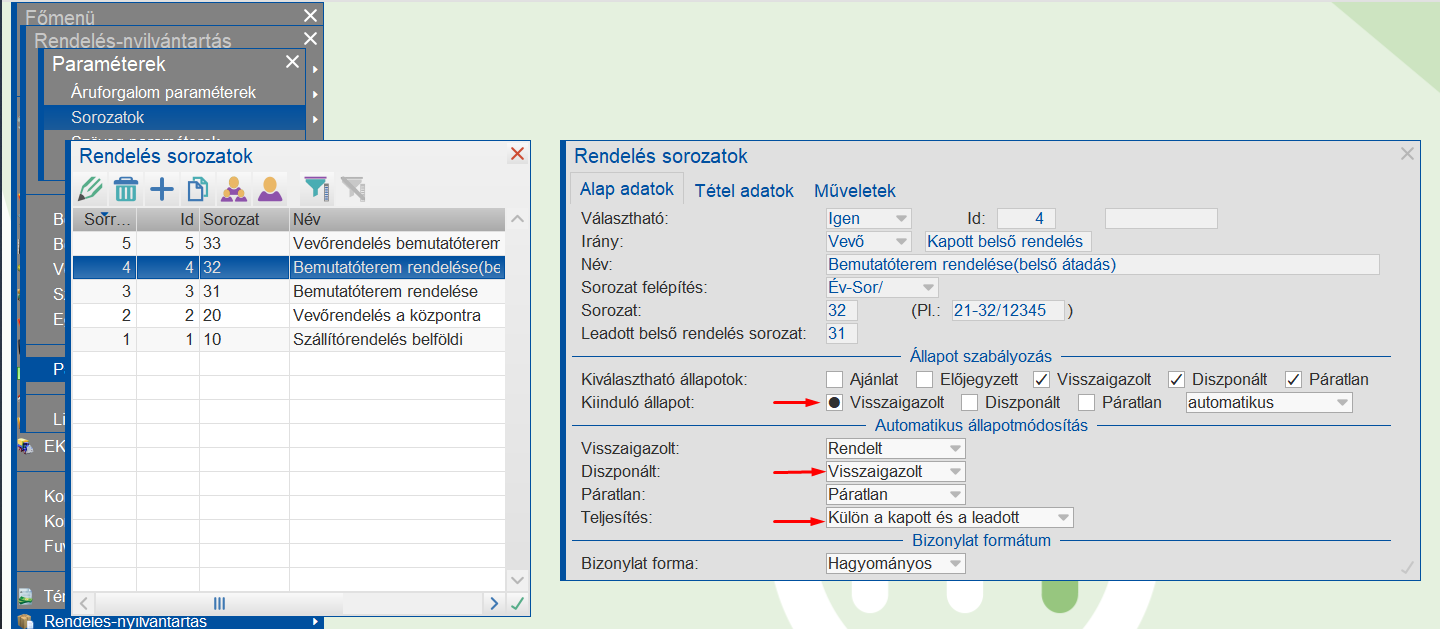Image resolution: width=1440 pixels, height=629 pixels.
Task: Uncheck Visszaigazolt in selectable states
Action: coord(1042,379)
